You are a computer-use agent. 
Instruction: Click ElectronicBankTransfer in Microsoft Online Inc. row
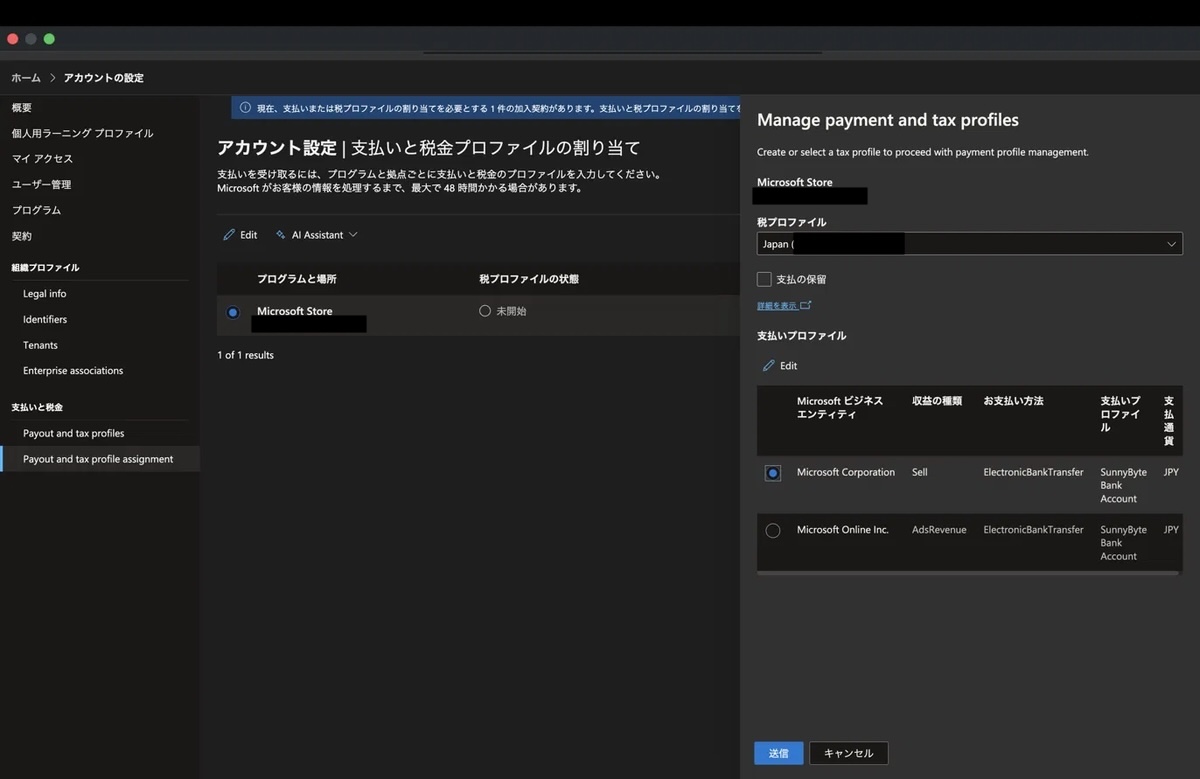coord(1033,530)
